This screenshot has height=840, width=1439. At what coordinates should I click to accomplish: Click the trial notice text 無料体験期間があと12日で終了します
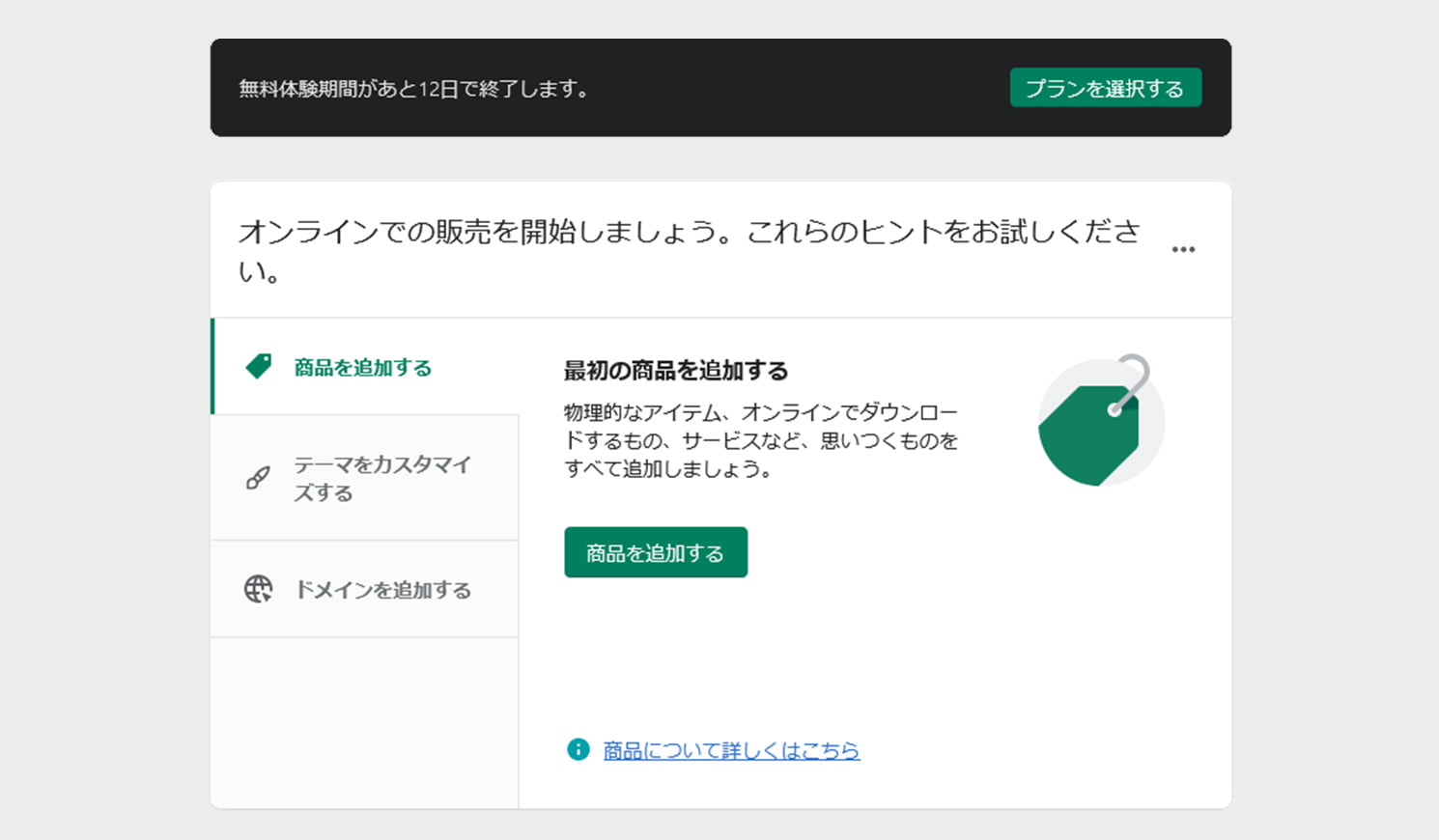coord(414,89)
